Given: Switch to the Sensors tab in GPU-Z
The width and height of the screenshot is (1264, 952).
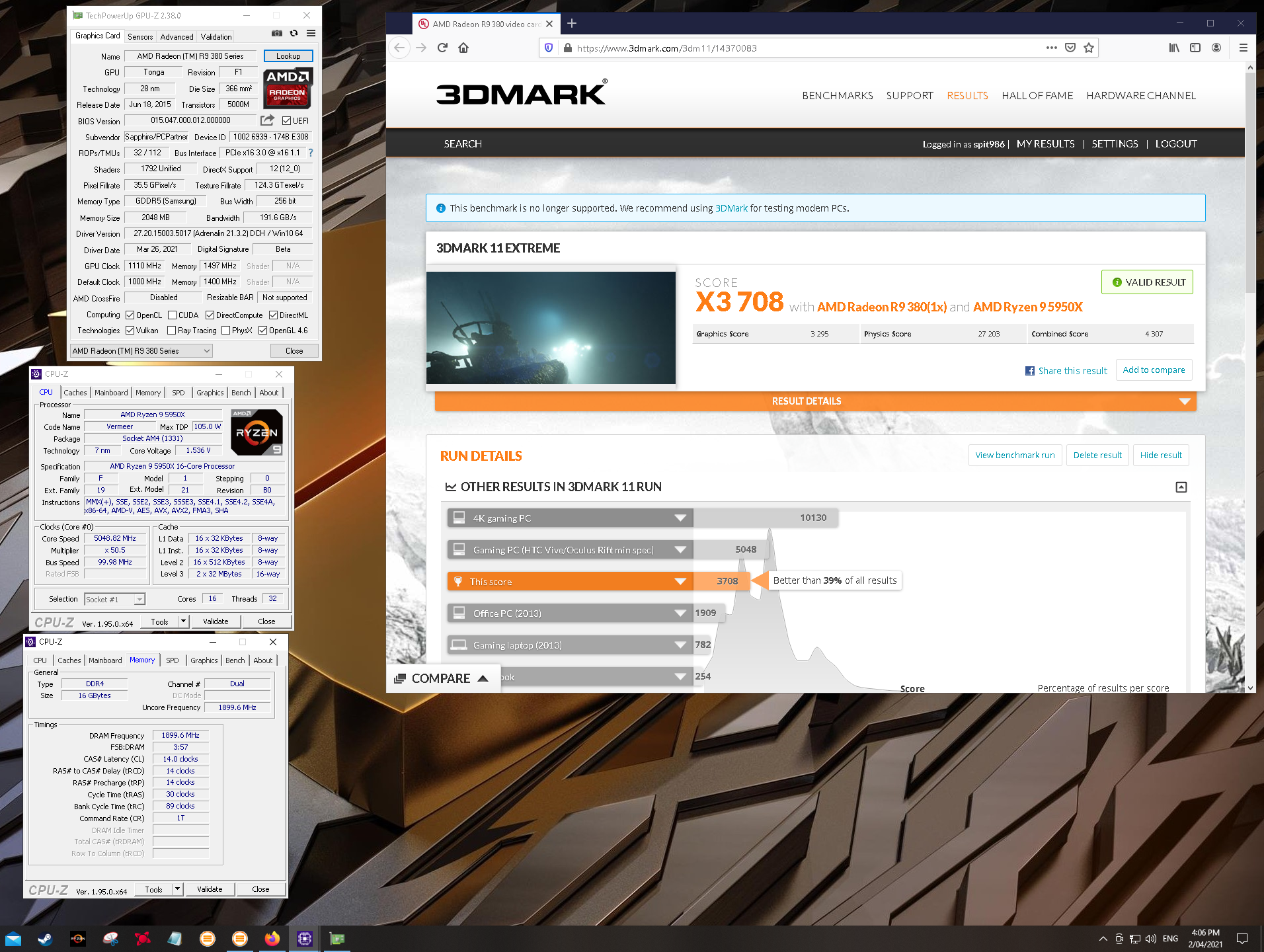Looking at the screenshot, I should click(140, 36).
